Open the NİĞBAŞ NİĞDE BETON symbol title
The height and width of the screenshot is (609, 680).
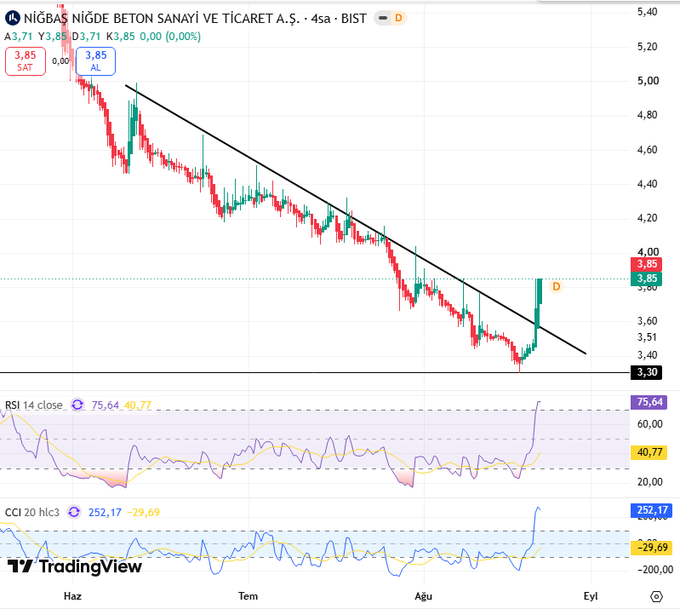(x=195, y=18)
